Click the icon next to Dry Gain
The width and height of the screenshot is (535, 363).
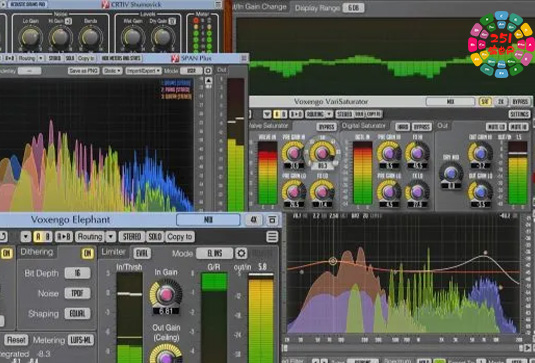pyautogui.click(x=172, y=21)
